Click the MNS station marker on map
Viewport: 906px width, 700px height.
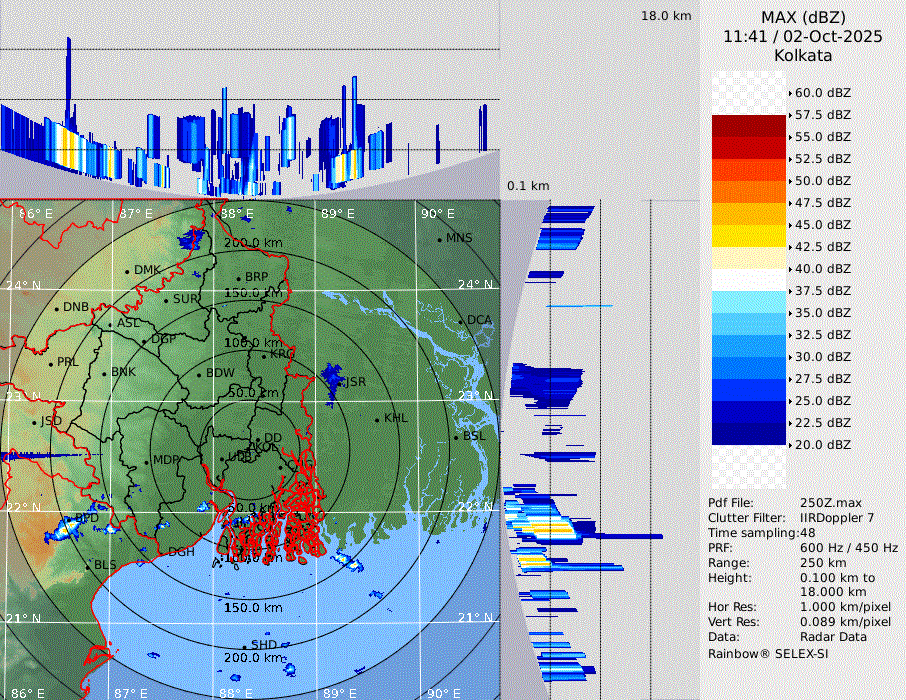click(x=439, y=239)
